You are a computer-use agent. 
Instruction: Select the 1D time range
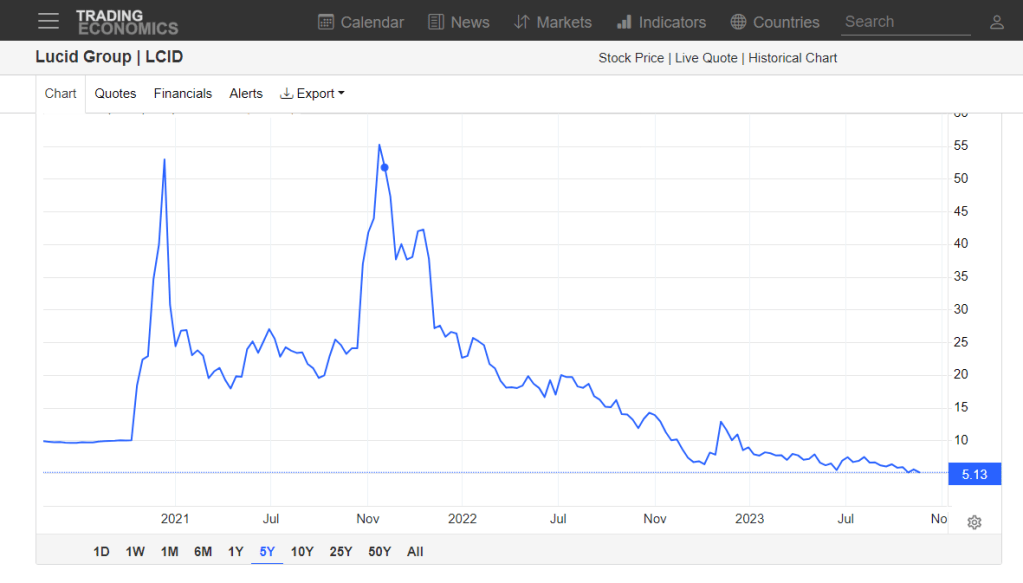pos(101,551)
